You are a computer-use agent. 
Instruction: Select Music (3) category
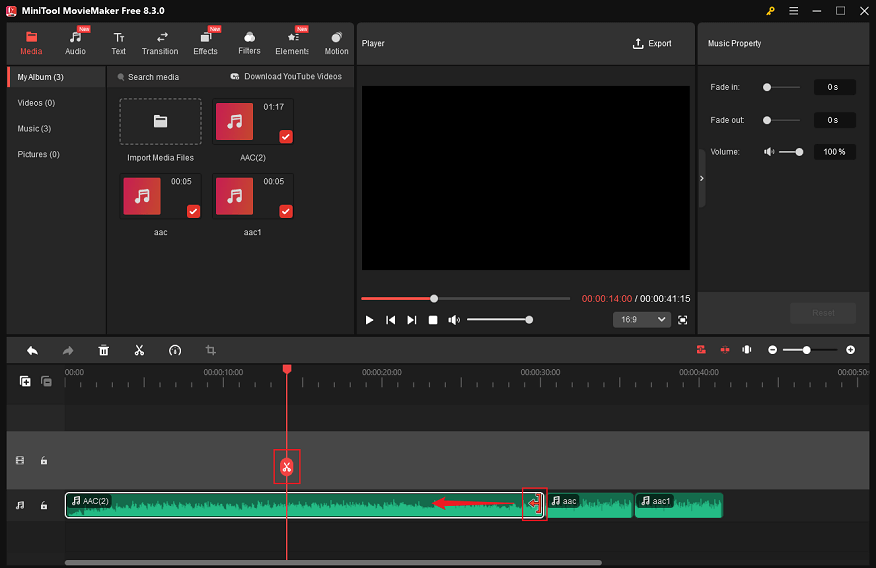(x=34, y=128)
